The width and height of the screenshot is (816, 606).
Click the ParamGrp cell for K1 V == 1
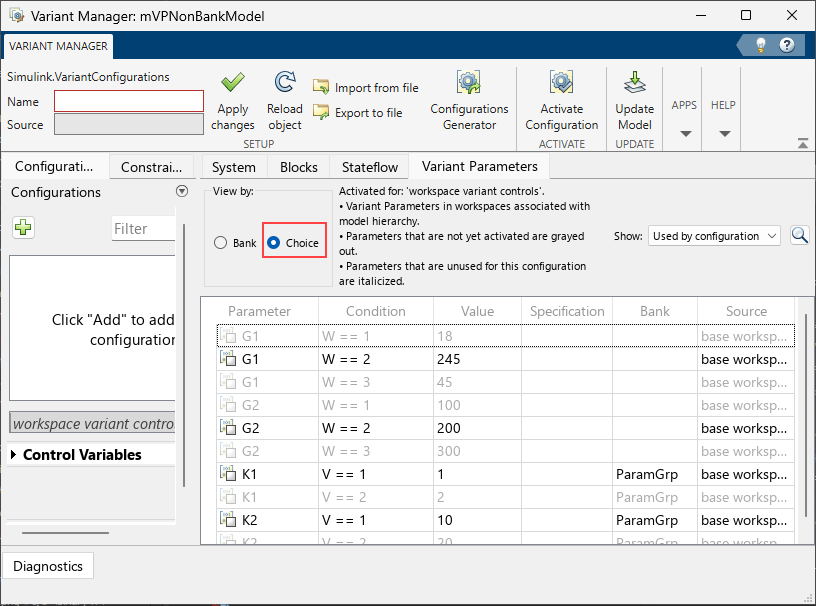click(x=655, y=474)
